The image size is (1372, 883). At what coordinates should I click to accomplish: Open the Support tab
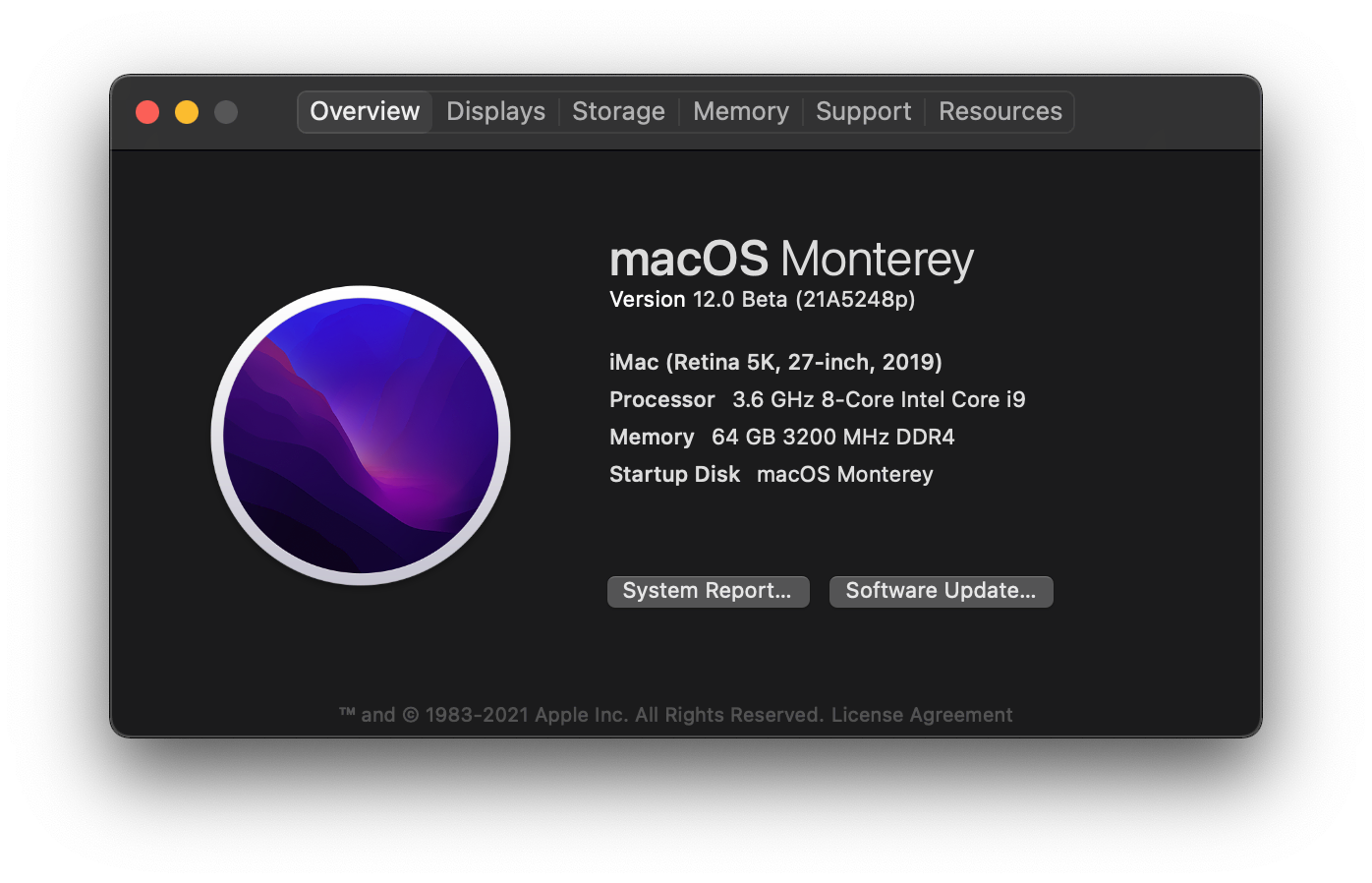[x=863, y=112]
